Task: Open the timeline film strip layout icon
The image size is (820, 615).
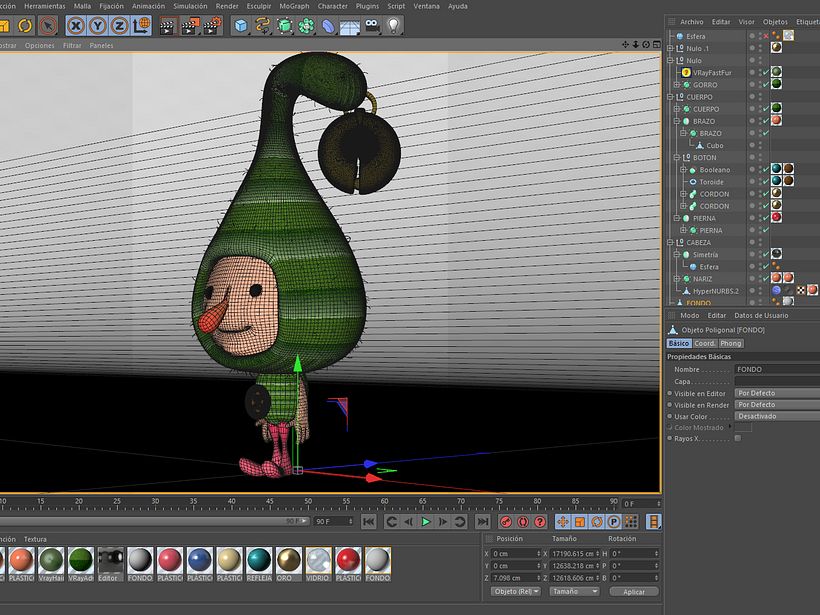Action: pyautogui.click(x=654, y=521)
